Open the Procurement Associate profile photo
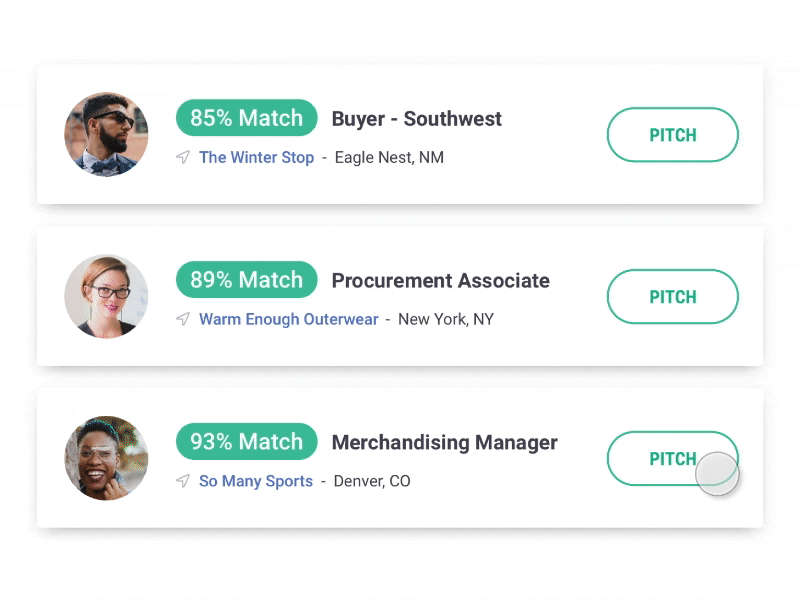 (106, 296)
